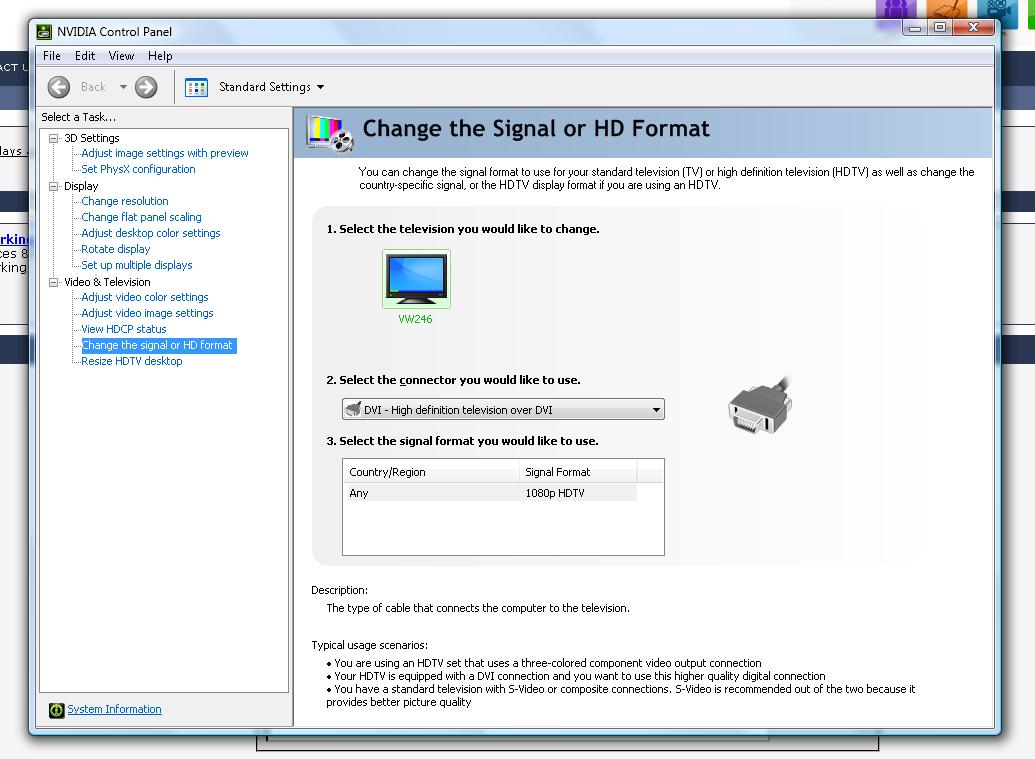
Task: Click the System Information icon
Action: [56, 710]
